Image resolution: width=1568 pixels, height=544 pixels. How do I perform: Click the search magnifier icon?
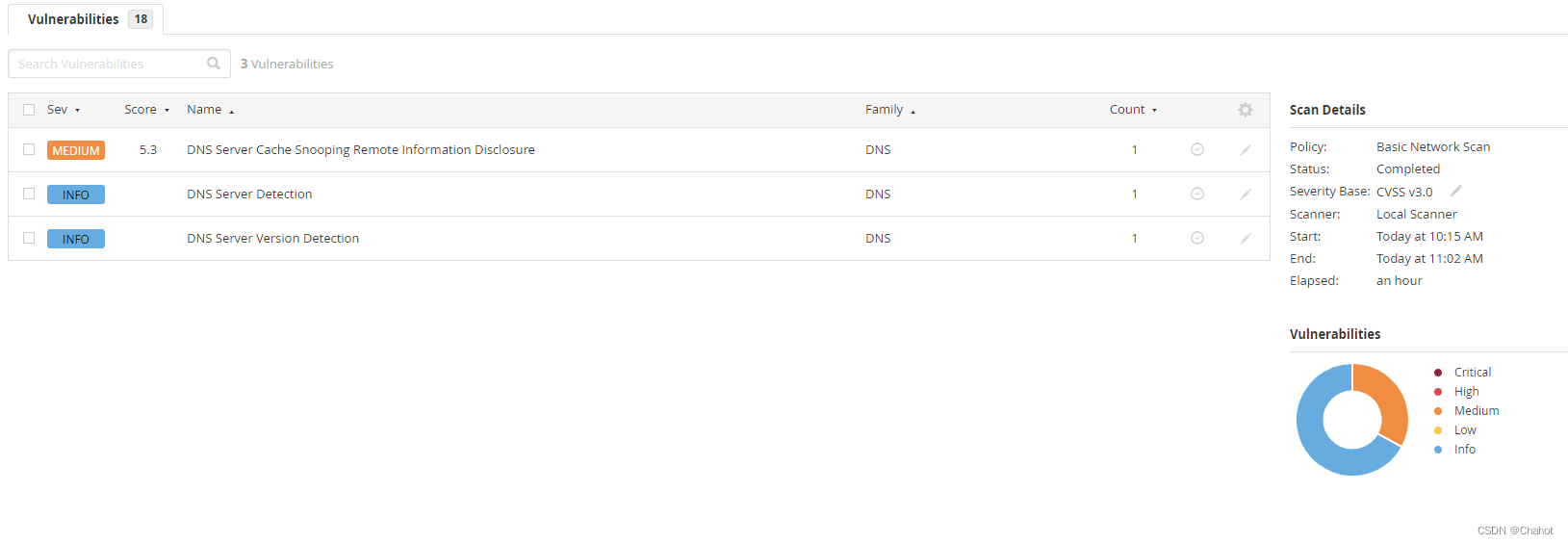(214, 64)
